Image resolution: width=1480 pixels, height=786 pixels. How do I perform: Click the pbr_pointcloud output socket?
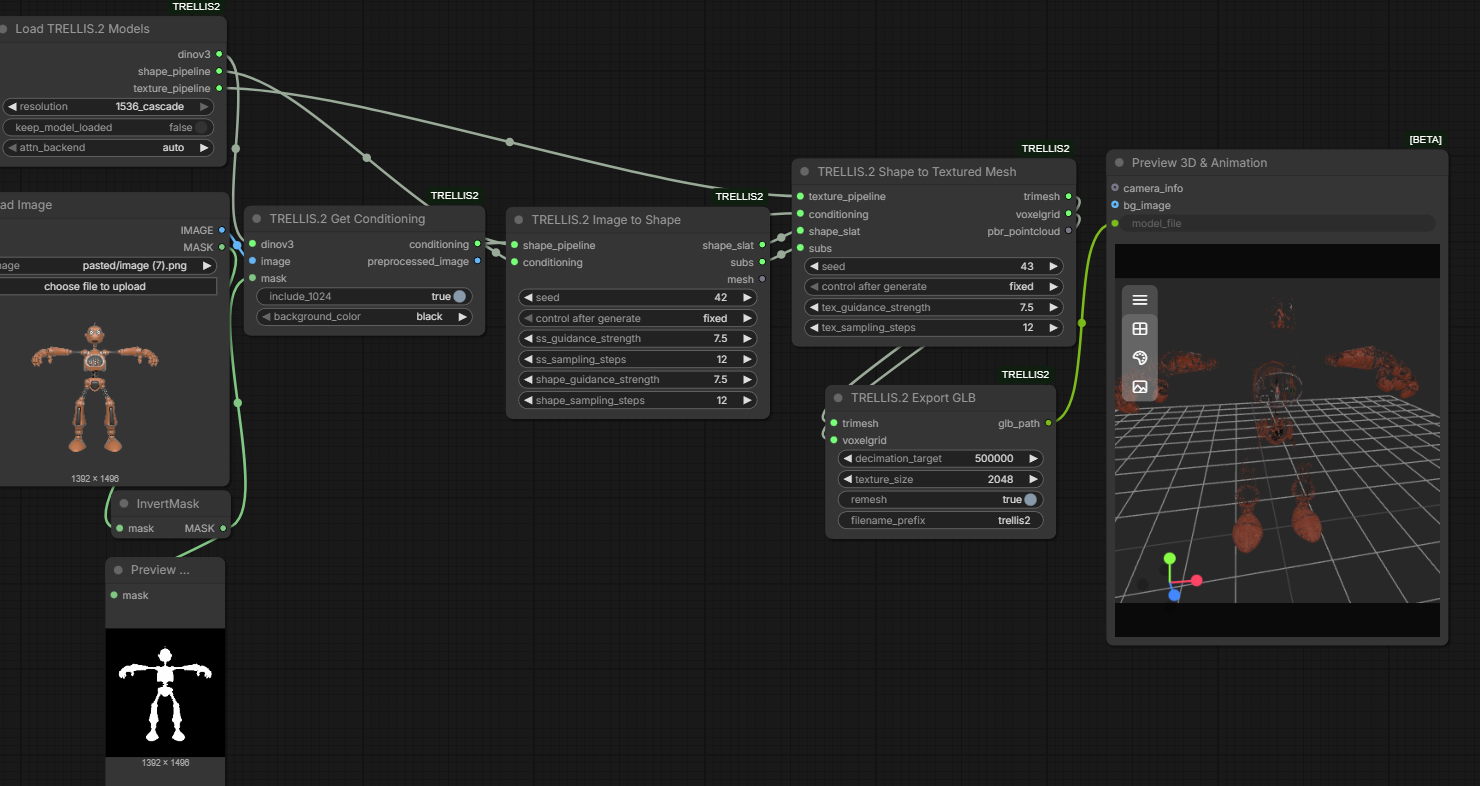(1069, 231)
